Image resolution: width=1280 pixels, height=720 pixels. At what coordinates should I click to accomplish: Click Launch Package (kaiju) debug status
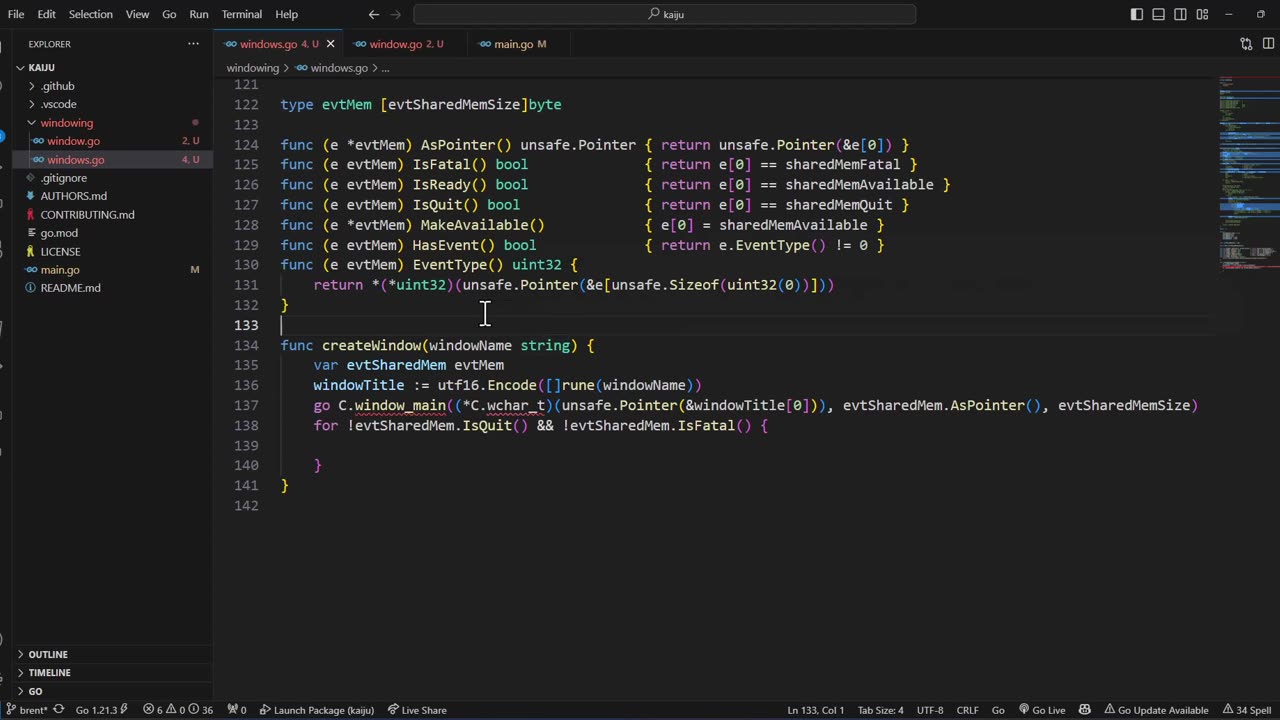(317, 710)
